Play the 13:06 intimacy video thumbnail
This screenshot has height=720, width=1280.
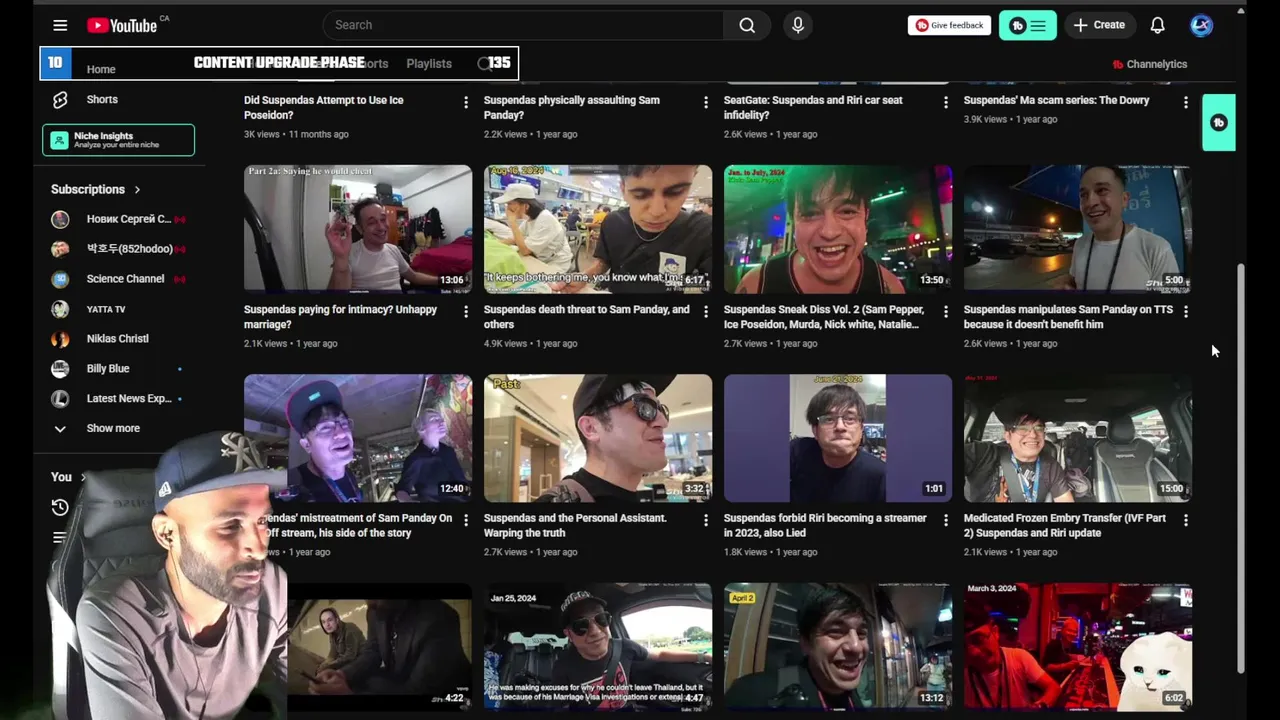pos(358,229)
